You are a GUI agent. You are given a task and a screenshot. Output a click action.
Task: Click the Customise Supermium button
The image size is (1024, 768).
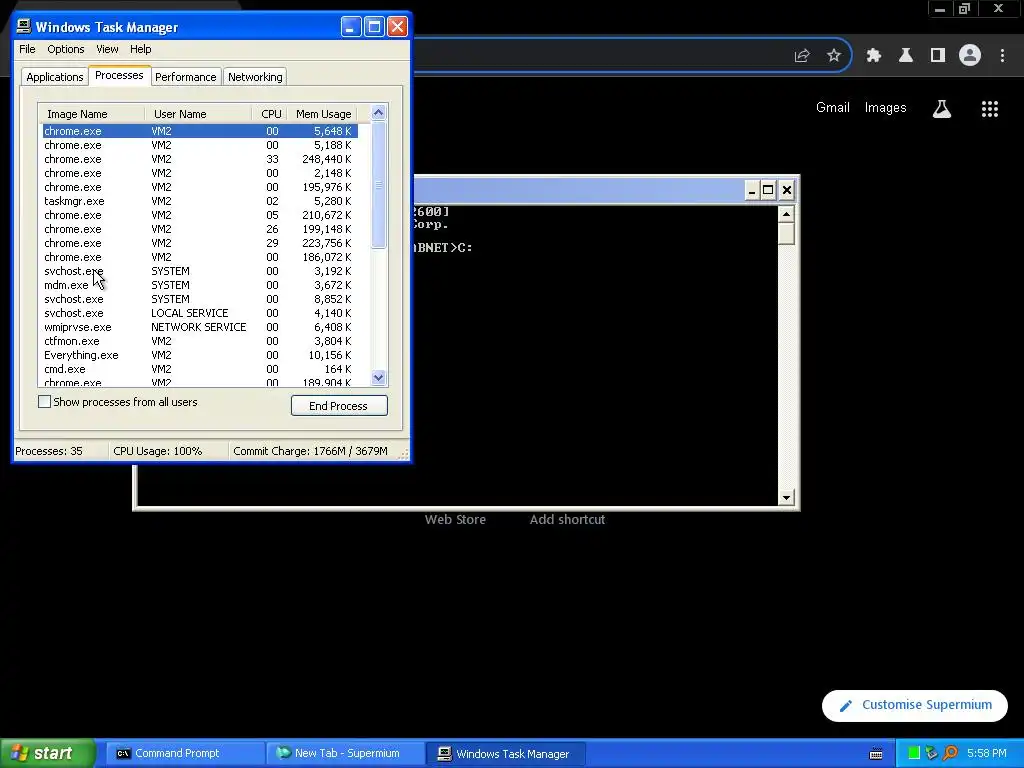(914, 705)
